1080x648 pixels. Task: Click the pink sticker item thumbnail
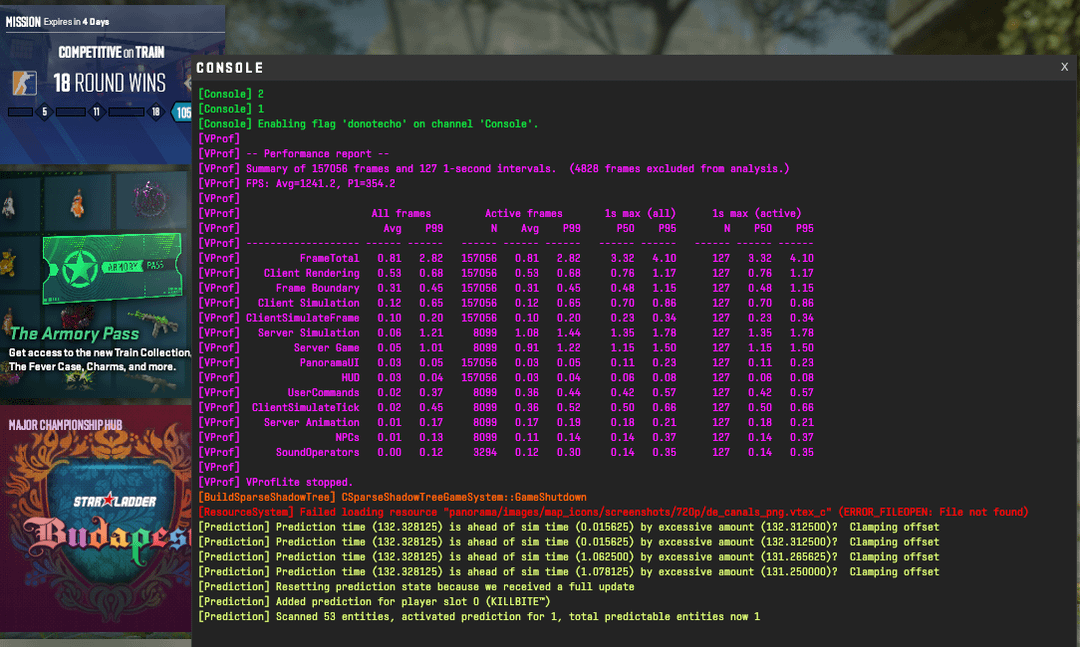pos(151,199)
